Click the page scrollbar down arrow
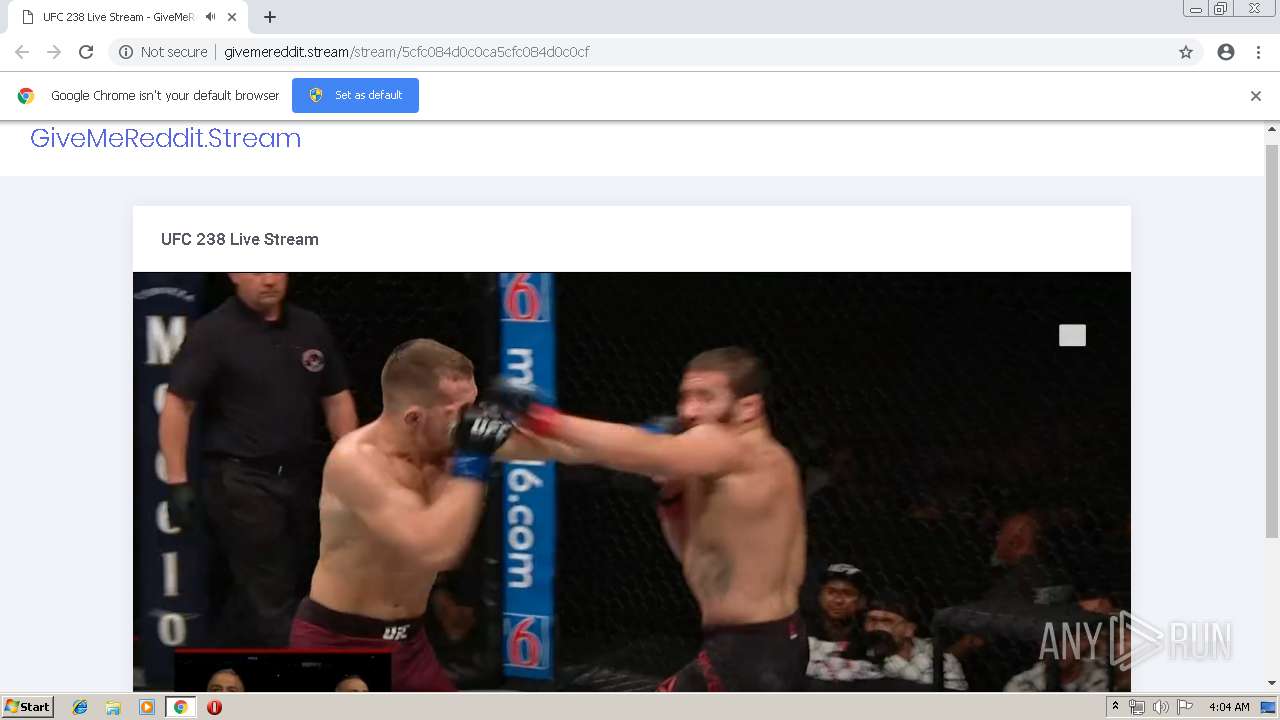This screenshot has height=720, width=1280. pos(1272,683)
